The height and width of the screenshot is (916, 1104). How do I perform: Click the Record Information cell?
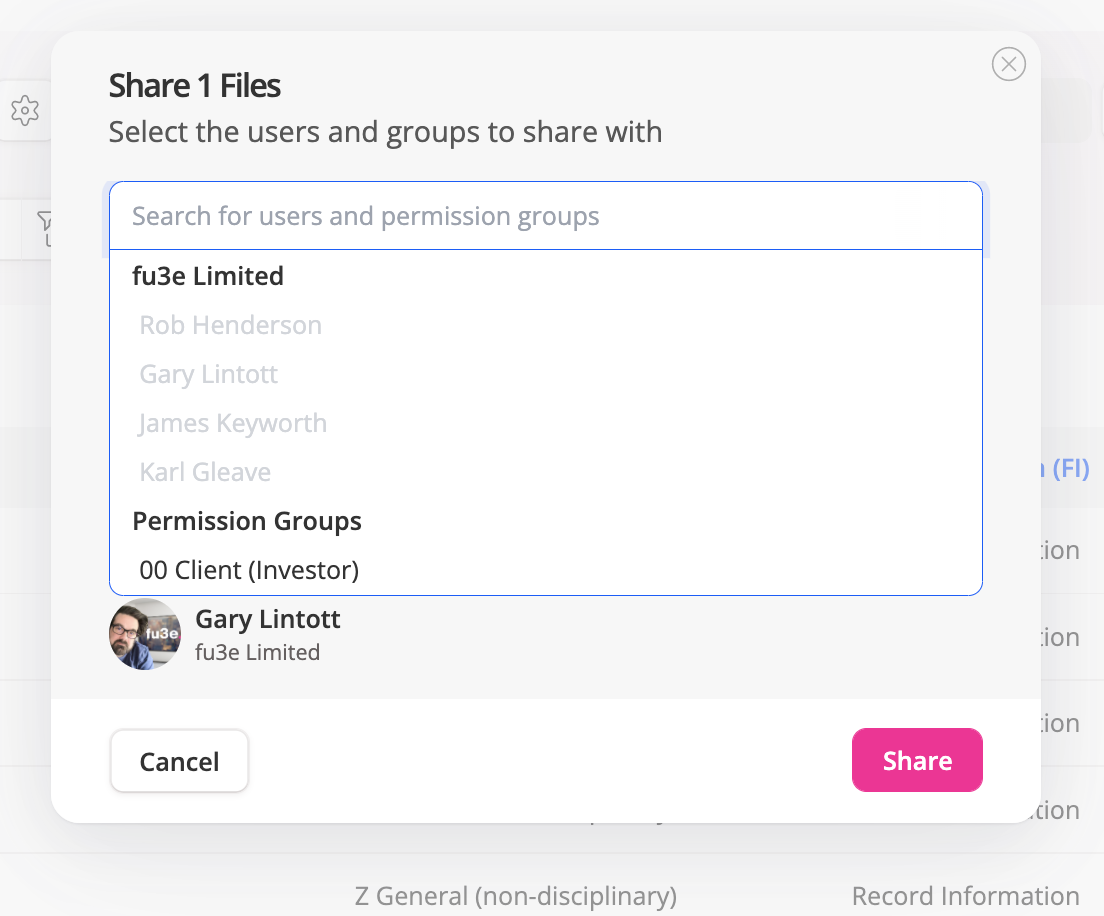(965, 896)
